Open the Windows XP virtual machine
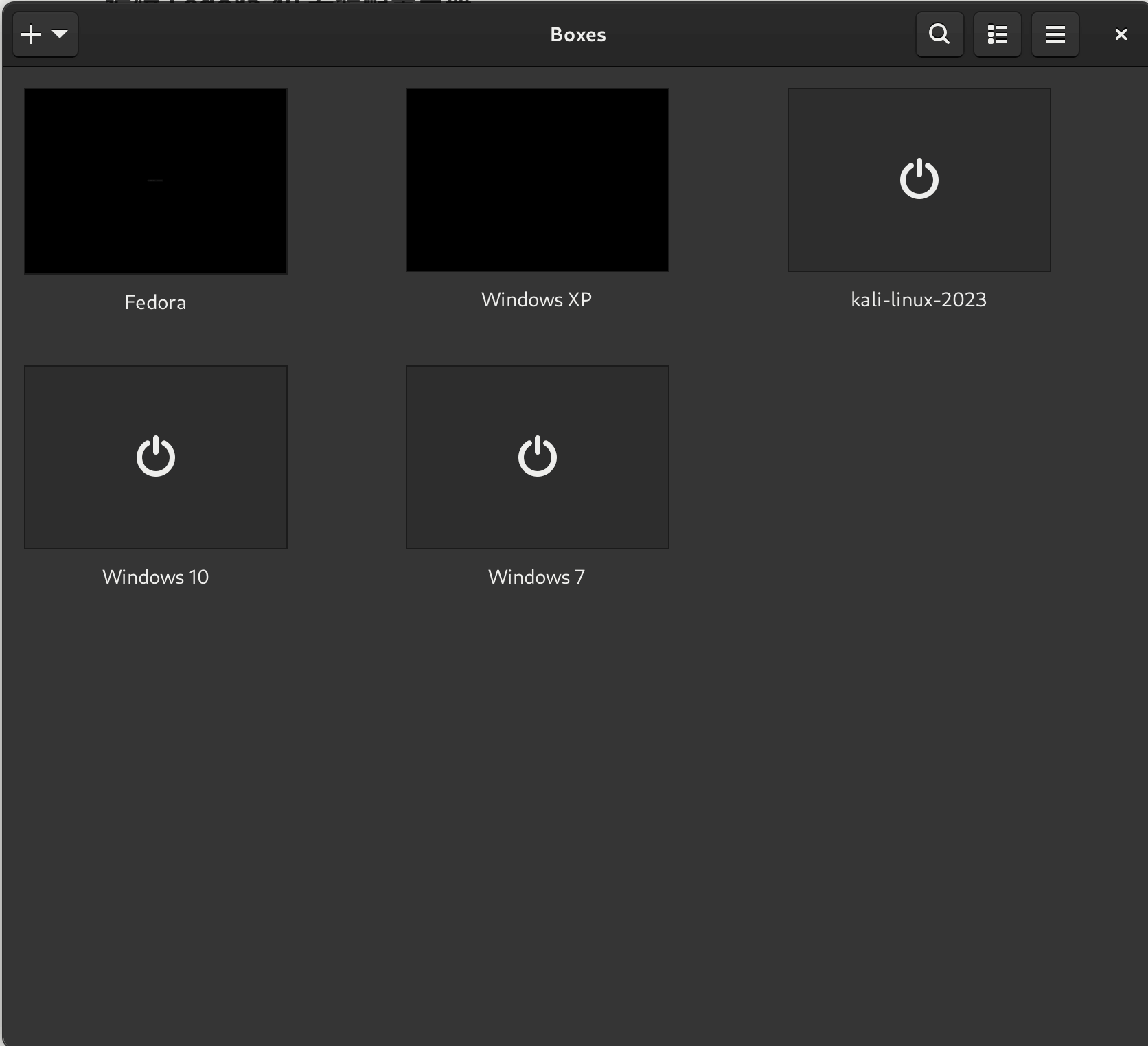The width and height of the screenshot is (1148, 1046). 537,180
